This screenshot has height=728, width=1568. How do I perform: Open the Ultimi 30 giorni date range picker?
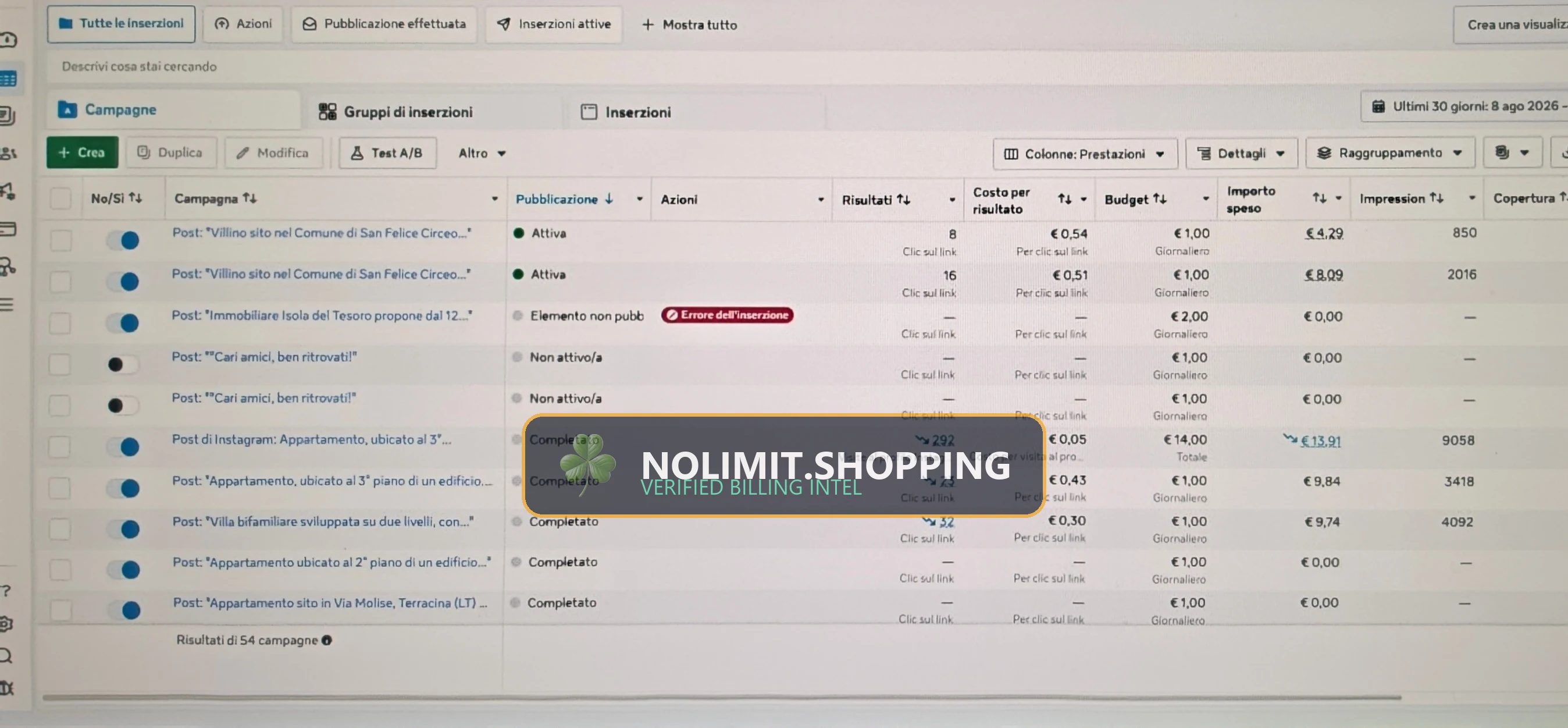[1464, 106]
